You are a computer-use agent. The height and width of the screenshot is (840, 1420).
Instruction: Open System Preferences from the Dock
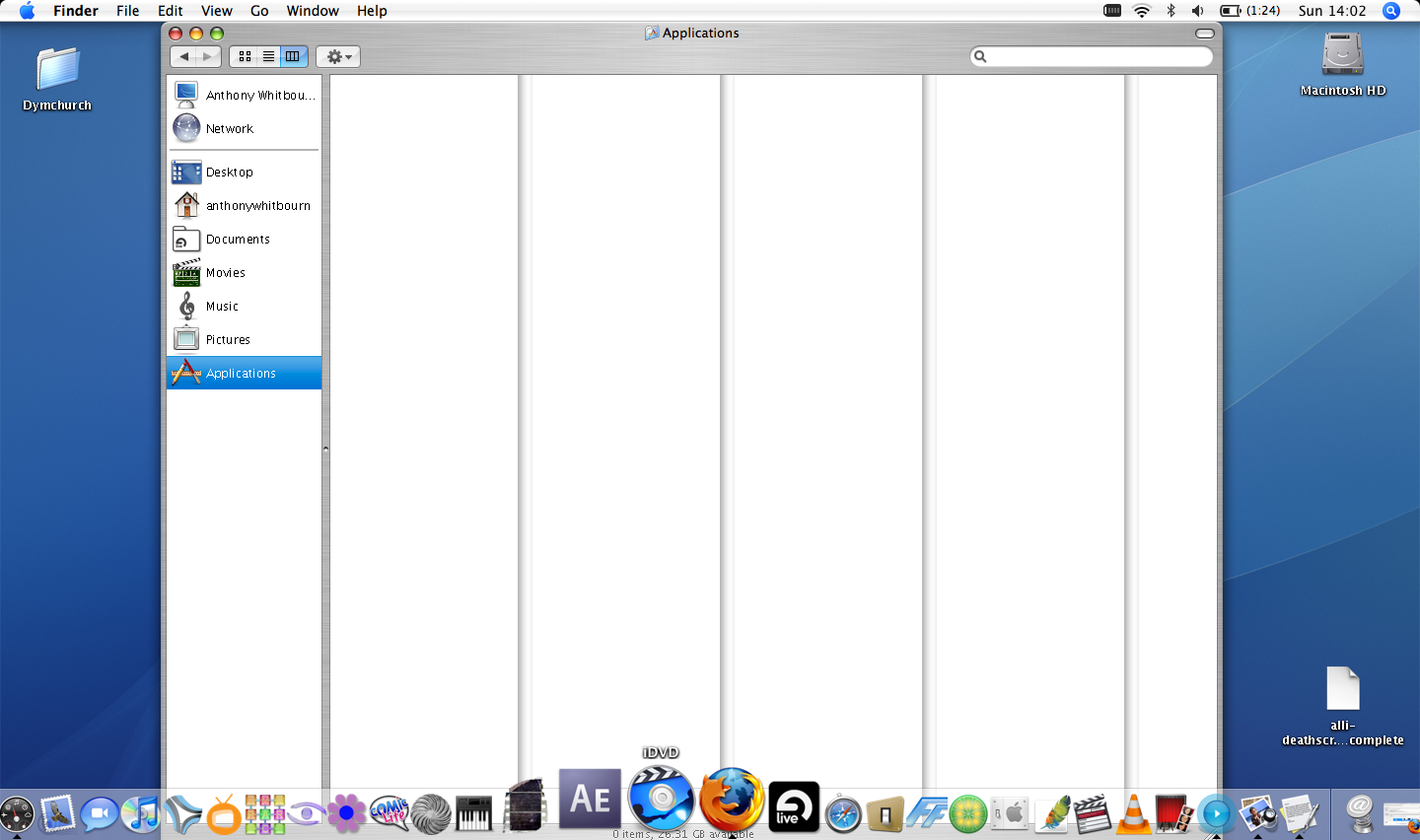pos(1010,814)
